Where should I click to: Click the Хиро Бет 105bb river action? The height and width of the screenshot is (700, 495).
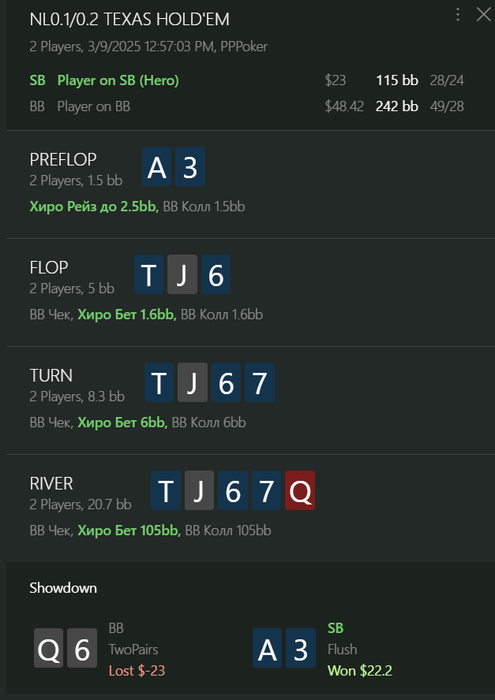(129, 531)
